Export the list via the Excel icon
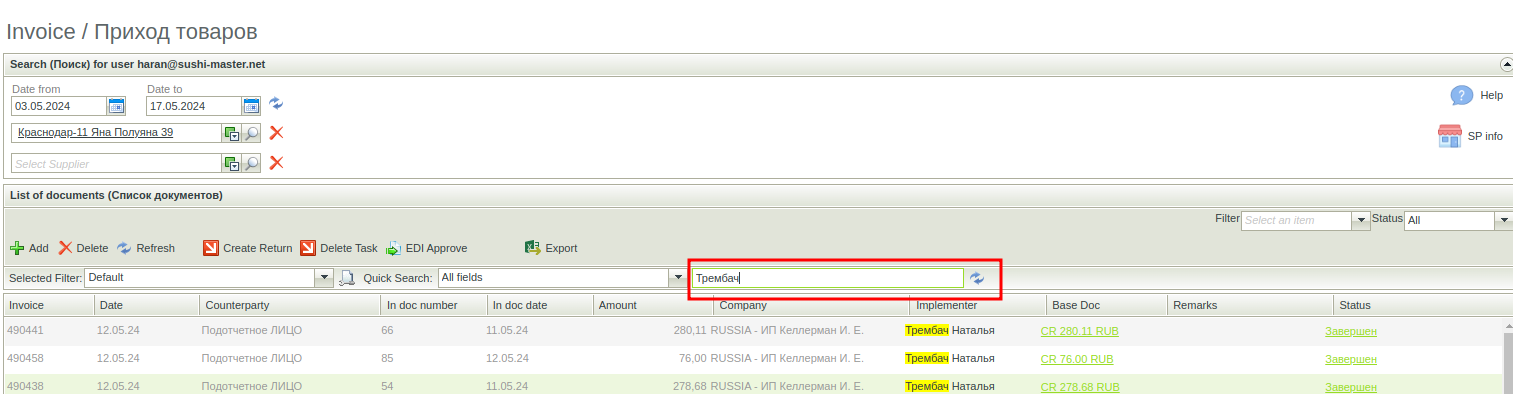This screenshot has width=1513, height=394. pos(533,248)
